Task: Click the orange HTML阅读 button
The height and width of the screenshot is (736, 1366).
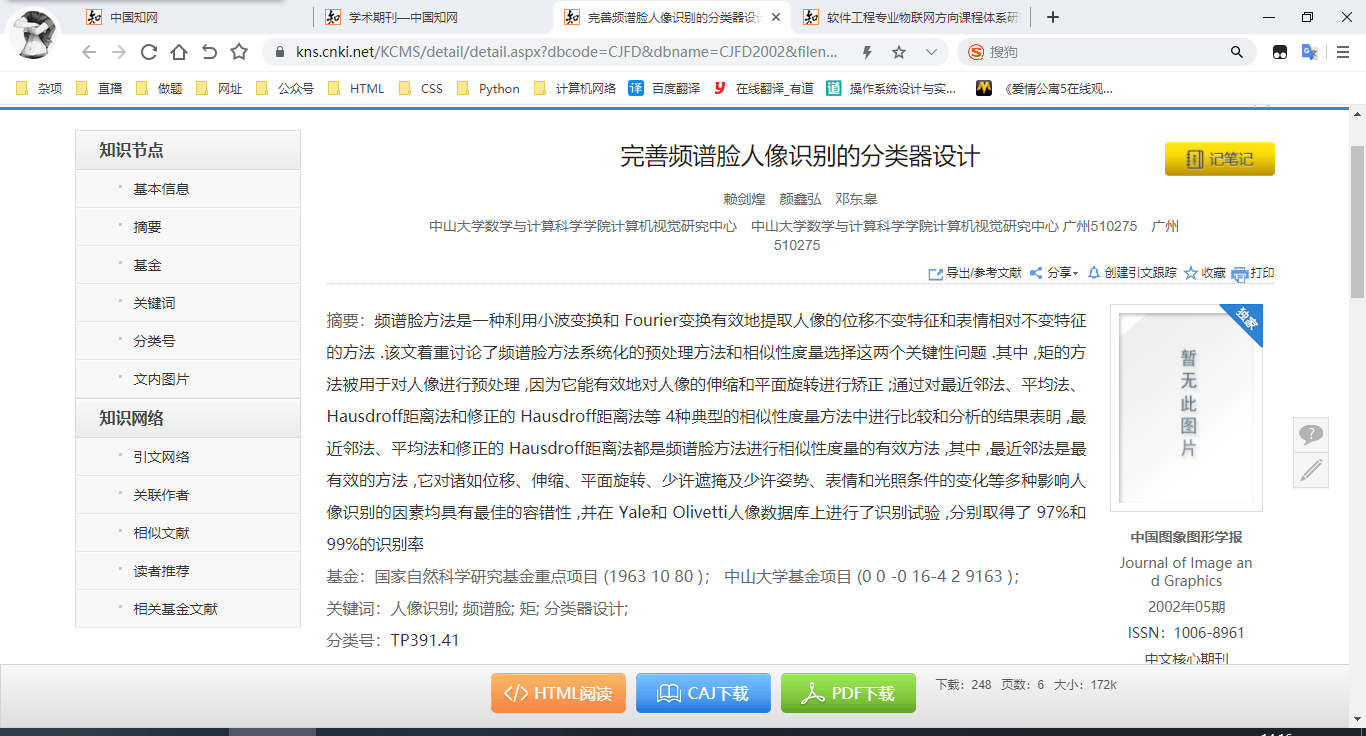Action: click(558, 693)
